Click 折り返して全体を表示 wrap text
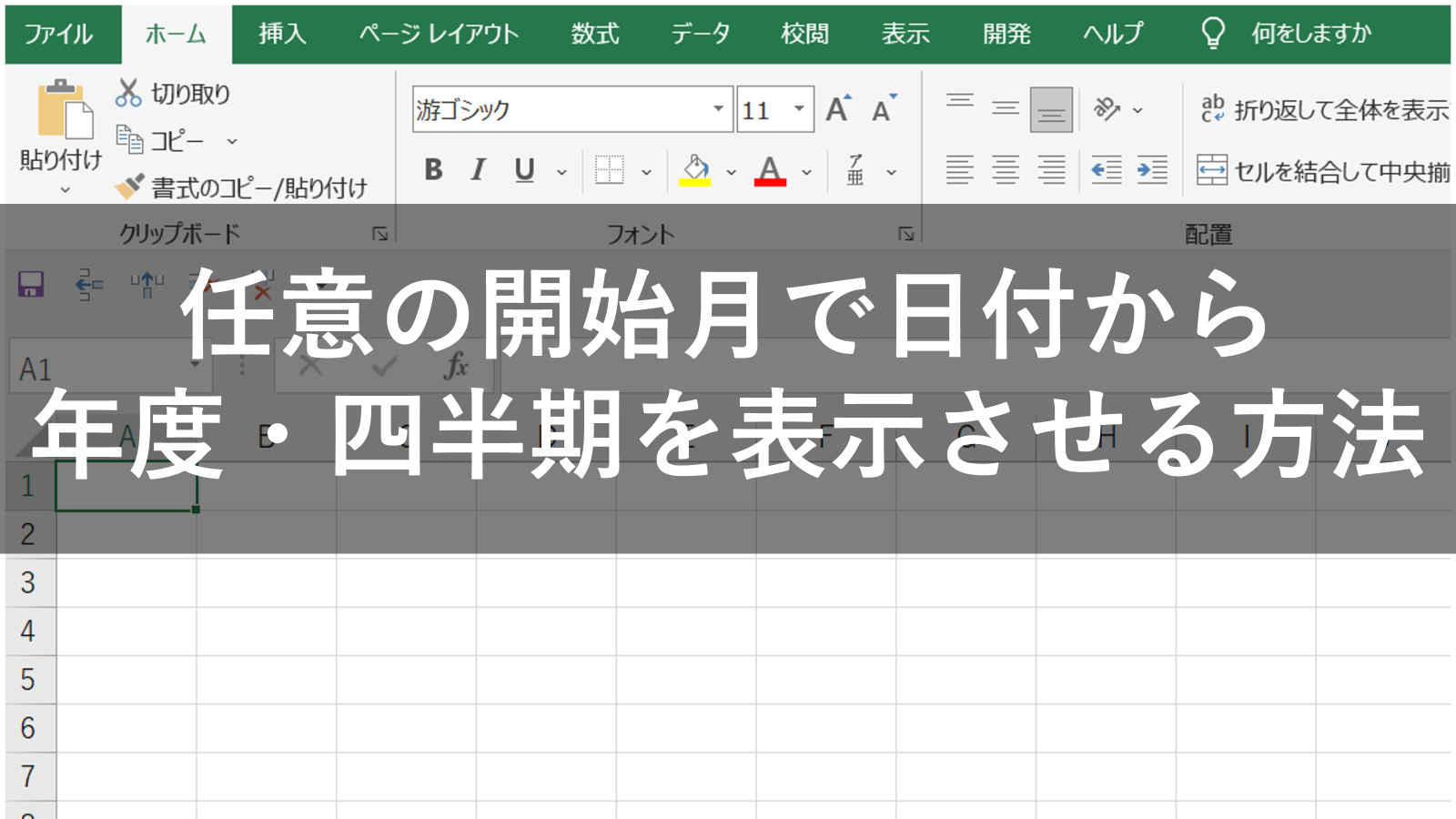The height and width of the screenshot is (819, 1456). click(1324, 110)
